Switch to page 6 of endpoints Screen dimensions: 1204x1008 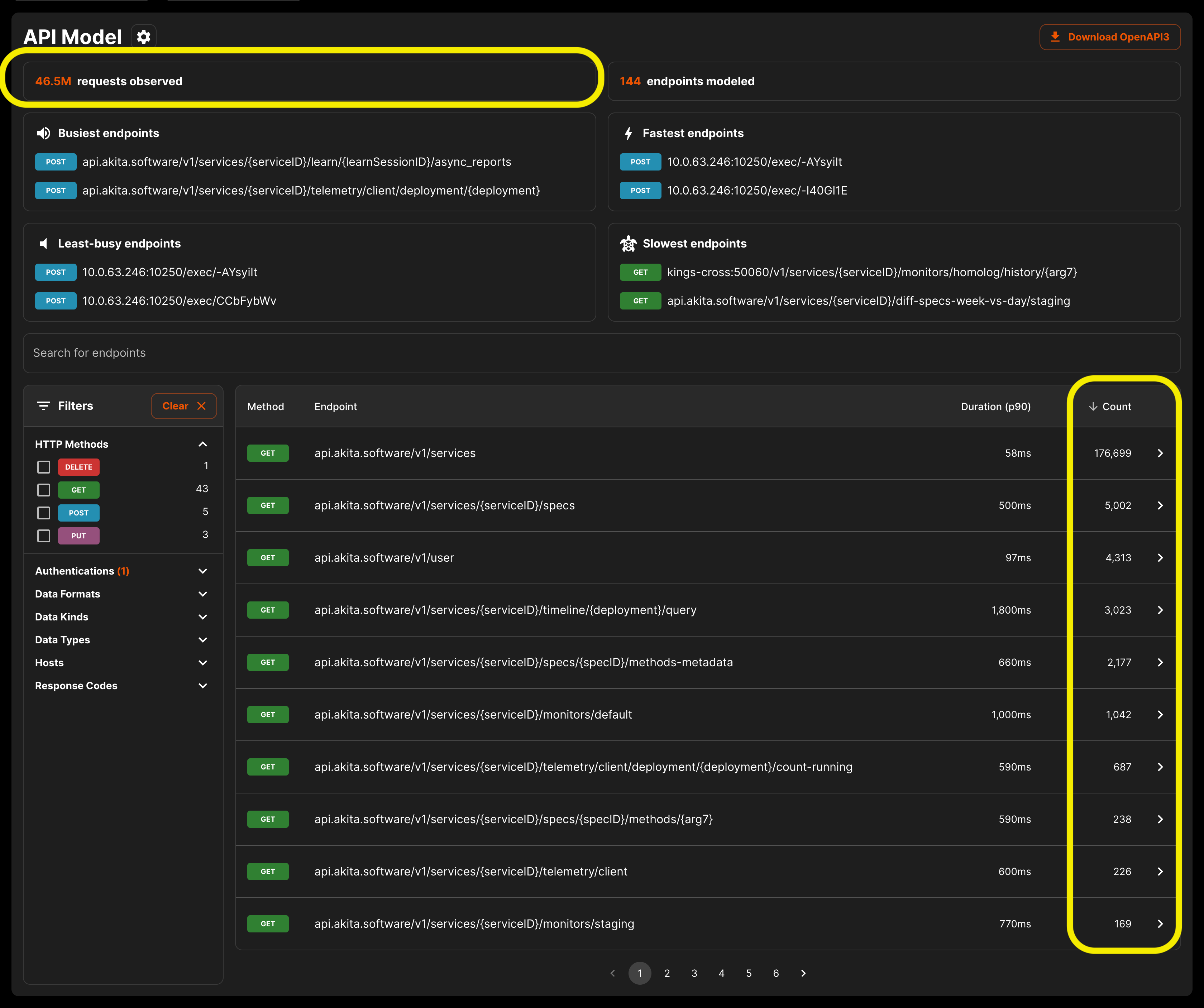[776, 974]
